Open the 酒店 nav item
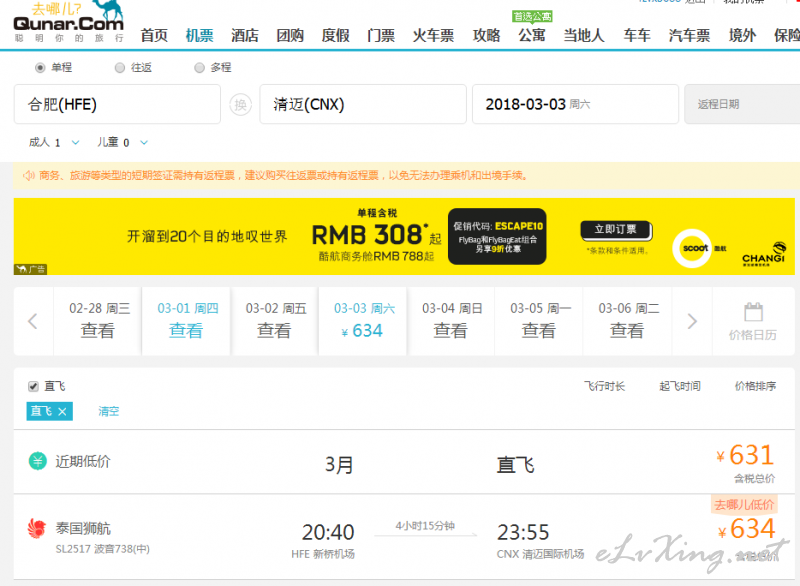This screenshot has height=586, width=800. [x=245, y=35]
